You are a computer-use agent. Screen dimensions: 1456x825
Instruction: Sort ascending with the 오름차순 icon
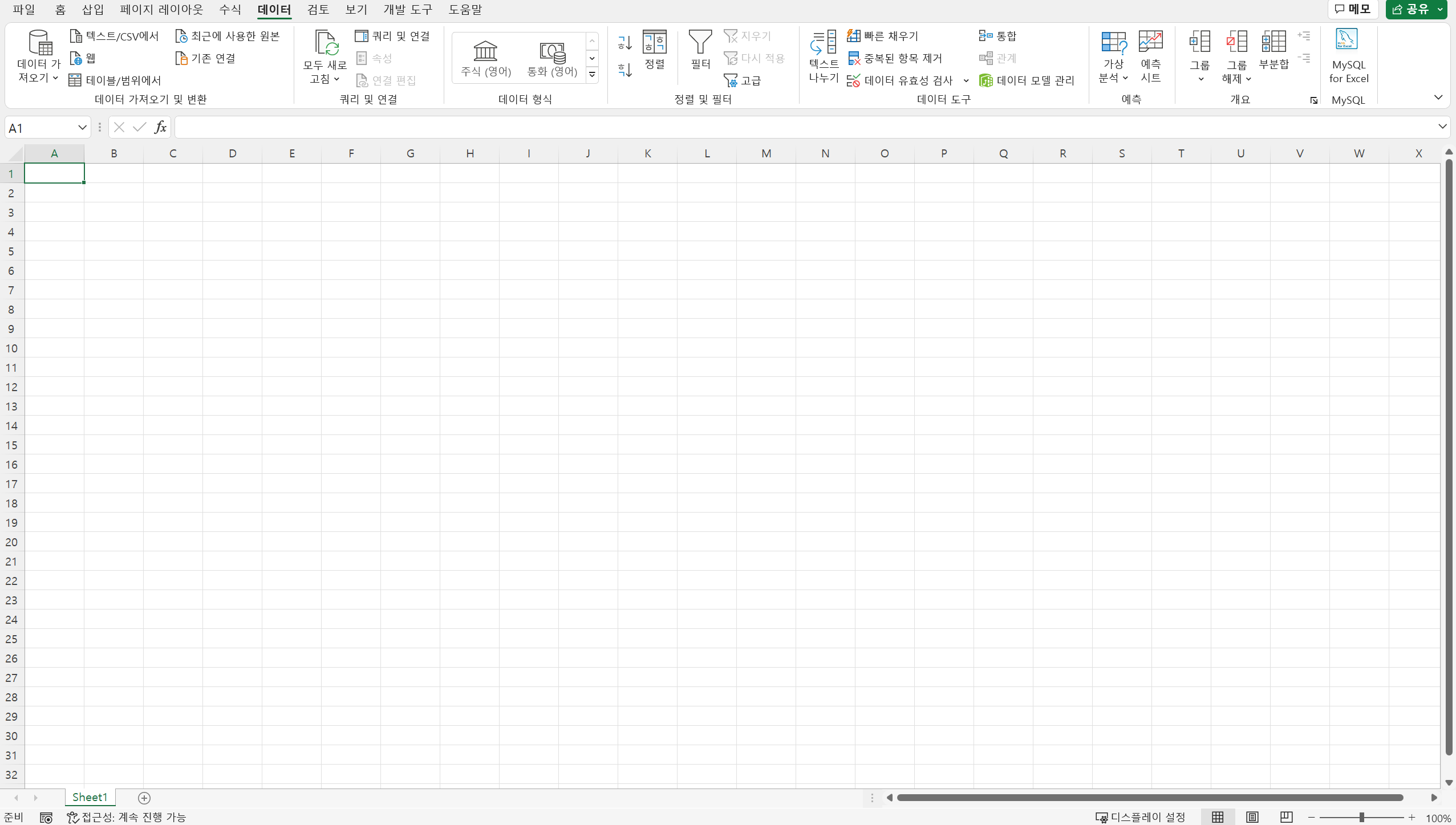pos(625,43)
